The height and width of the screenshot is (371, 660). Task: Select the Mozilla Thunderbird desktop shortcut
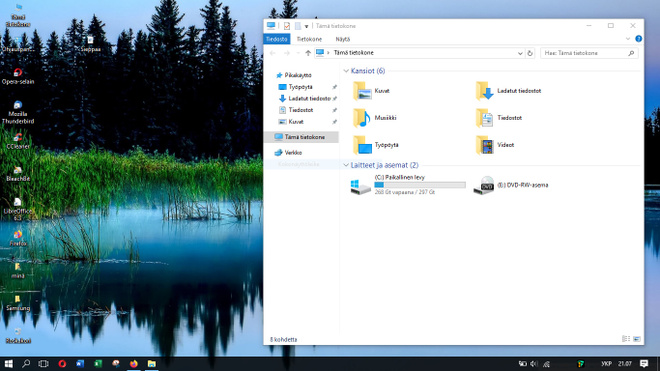(x=18, y=112)
